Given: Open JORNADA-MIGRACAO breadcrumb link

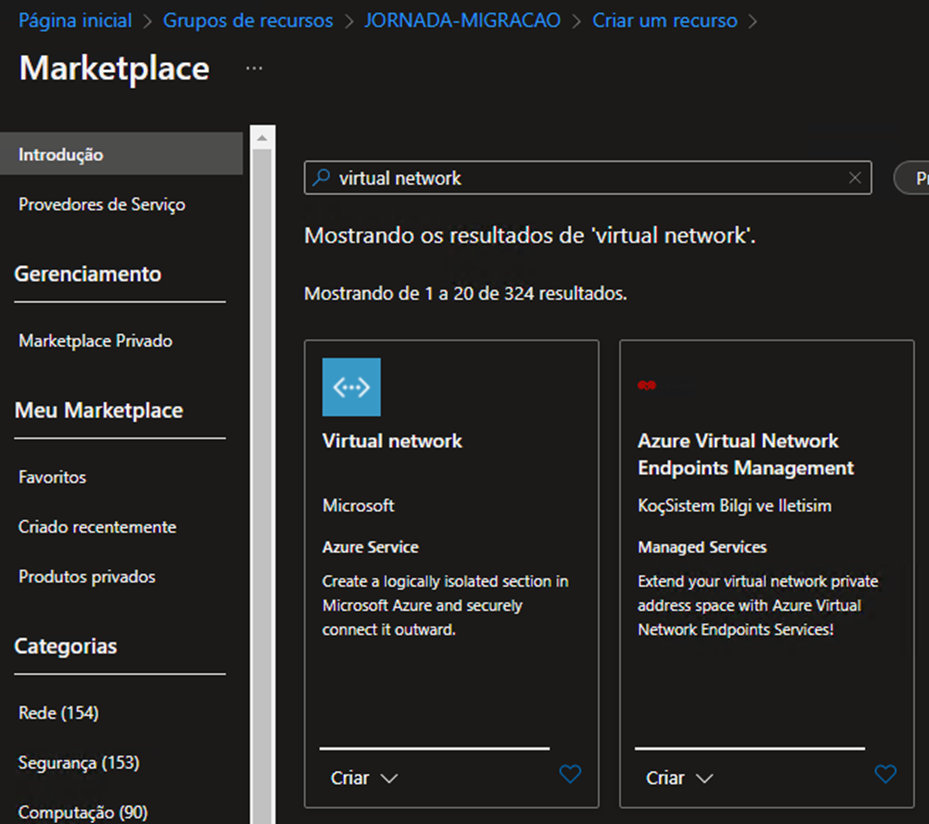Looking at the screenshot, I should coord(463,21).
